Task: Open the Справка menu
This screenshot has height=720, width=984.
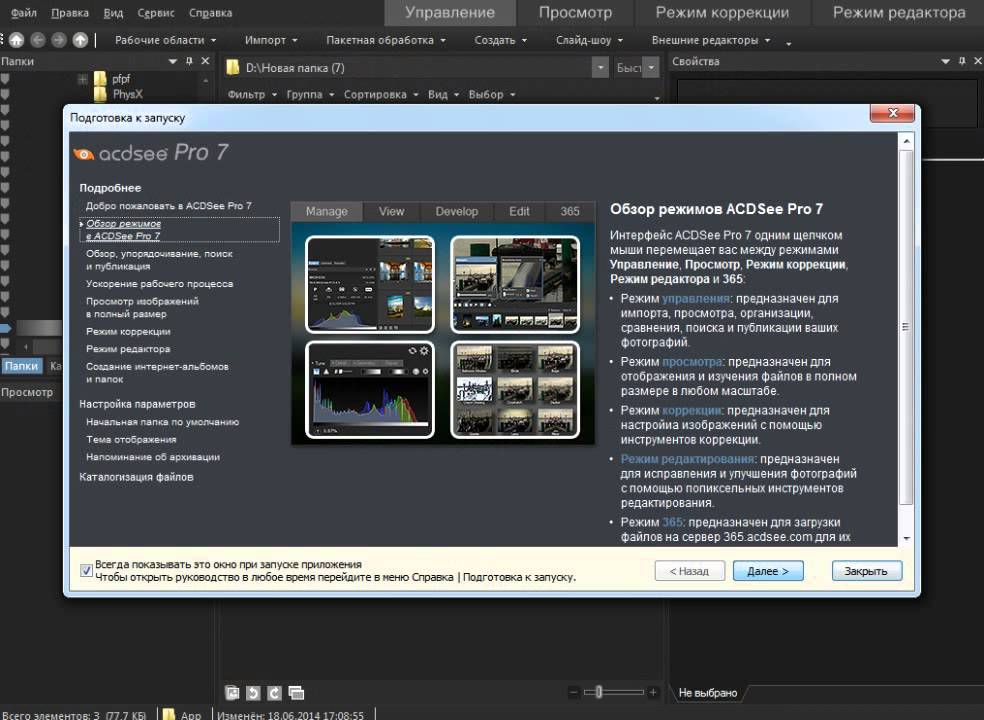Action: coord(210,13)
